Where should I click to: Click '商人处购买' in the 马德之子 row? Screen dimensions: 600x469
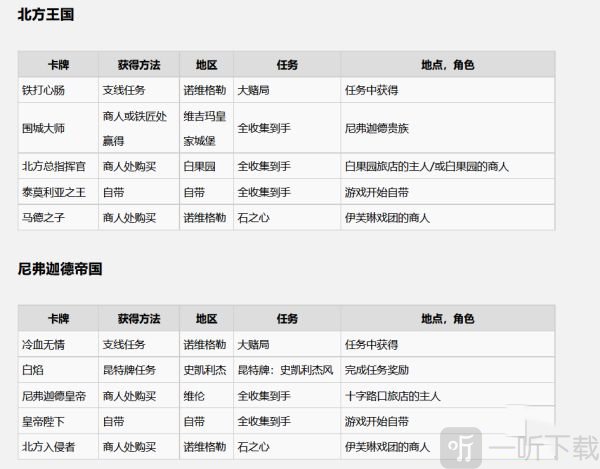pyautogui.click(x=129, y=218)
